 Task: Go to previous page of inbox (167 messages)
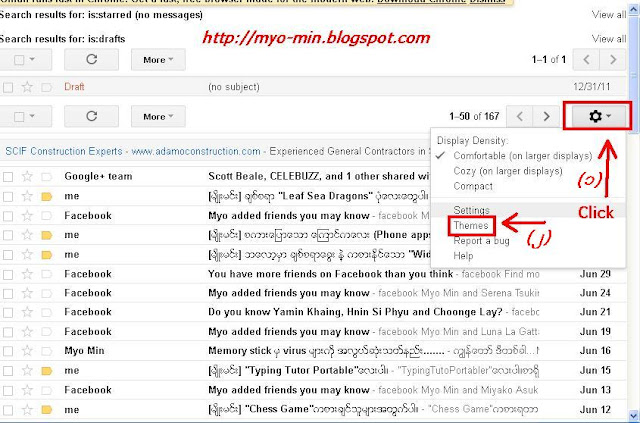(520, 116)
